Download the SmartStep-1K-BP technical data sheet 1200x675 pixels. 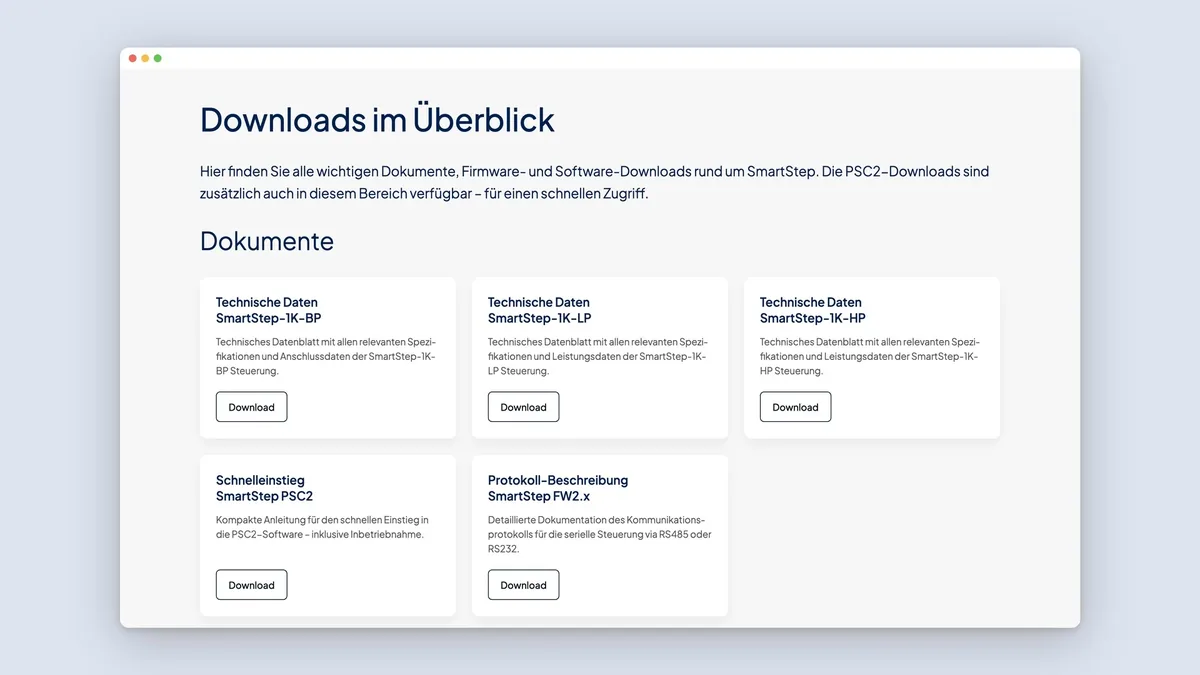[251, 407]
